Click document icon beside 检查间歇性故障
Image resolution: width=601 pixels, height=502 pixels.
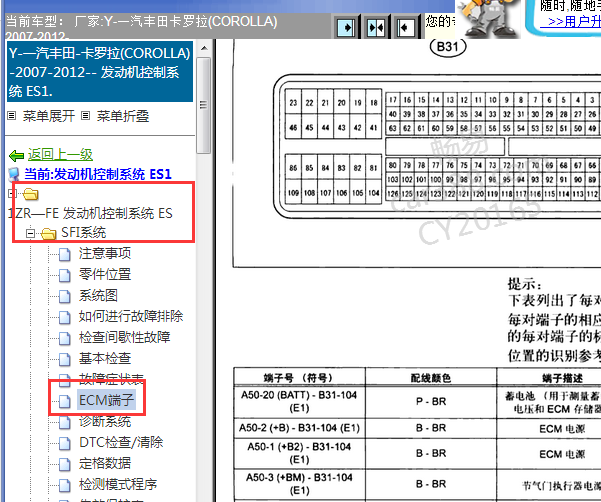point(65,338)
